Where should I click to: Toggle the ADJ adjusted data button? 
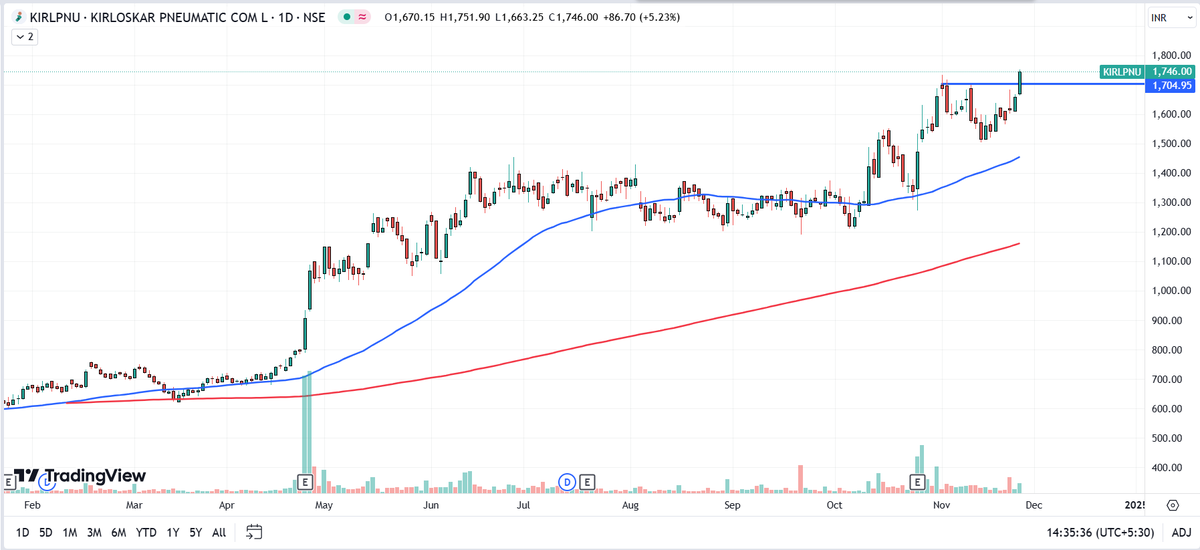[1181, 532]
